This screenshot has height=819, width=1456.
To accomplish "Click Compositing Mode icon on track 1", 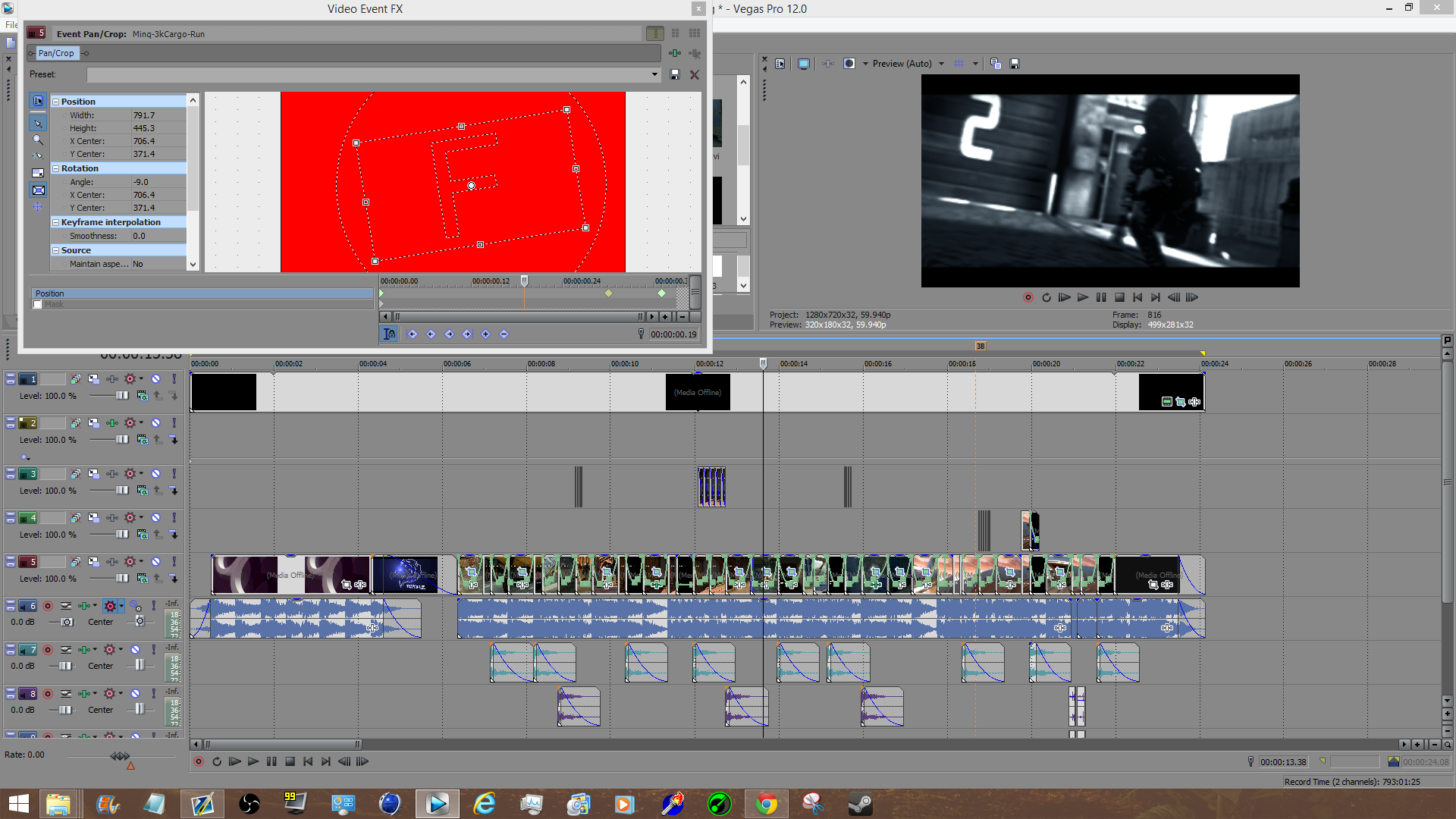I will pos(142,396).
